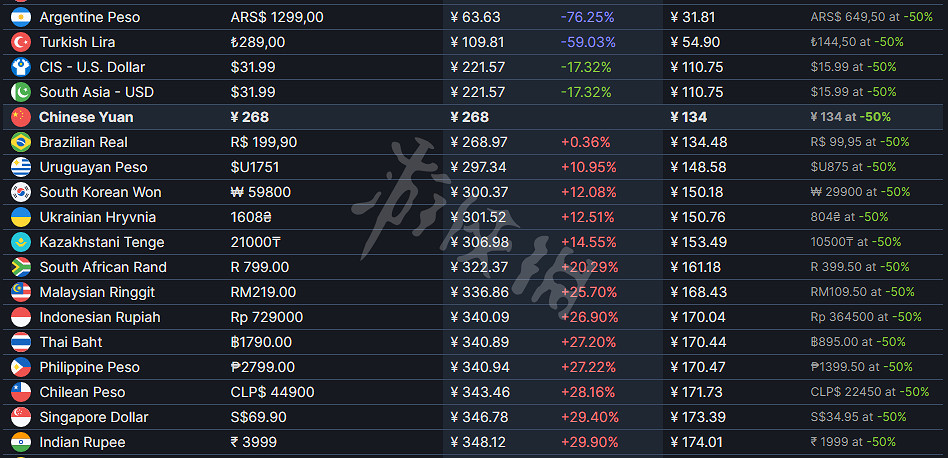Click the Indonesian Rupiah converted price ¥ 340.09
Image resolution: width=948 pixels, height=458 pixels.
tap(479, 317)
